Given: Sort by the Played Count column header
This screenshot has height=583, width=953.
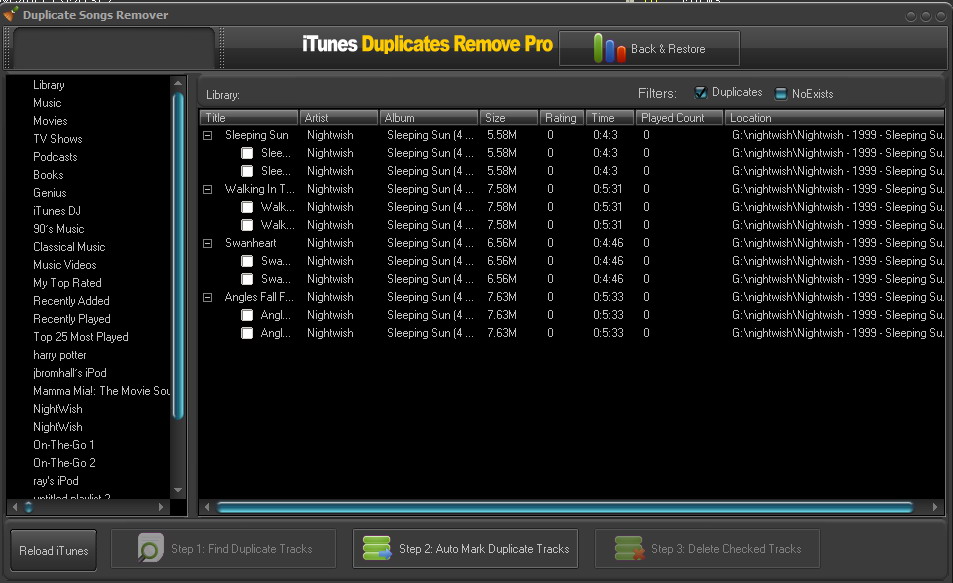Looking at the screenshot, I should tap(680, 118).
